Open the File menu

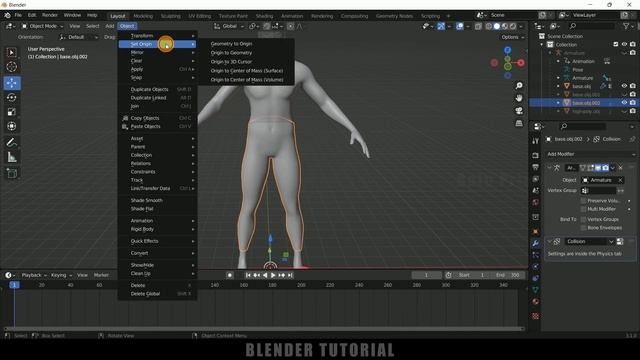click(18, 15)
